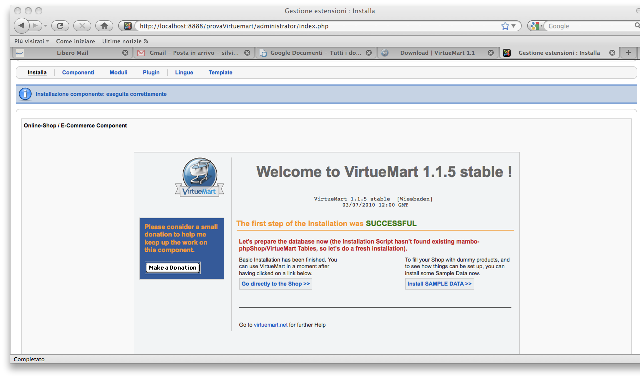Viewport: 640px width, 378px height.
Task: Close the Download VirtueMart 1.1 tab
Action: [491, 53]
